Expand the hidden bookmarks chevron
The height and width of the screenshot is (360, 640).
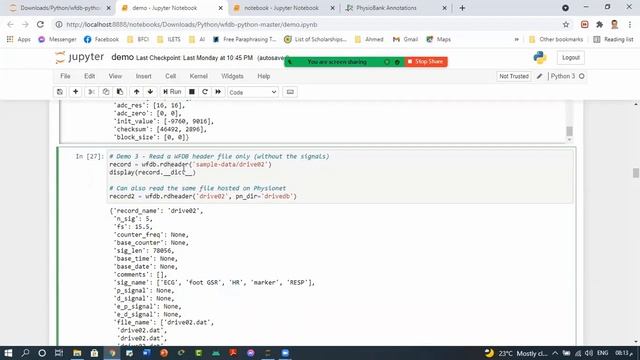point(516,40)
